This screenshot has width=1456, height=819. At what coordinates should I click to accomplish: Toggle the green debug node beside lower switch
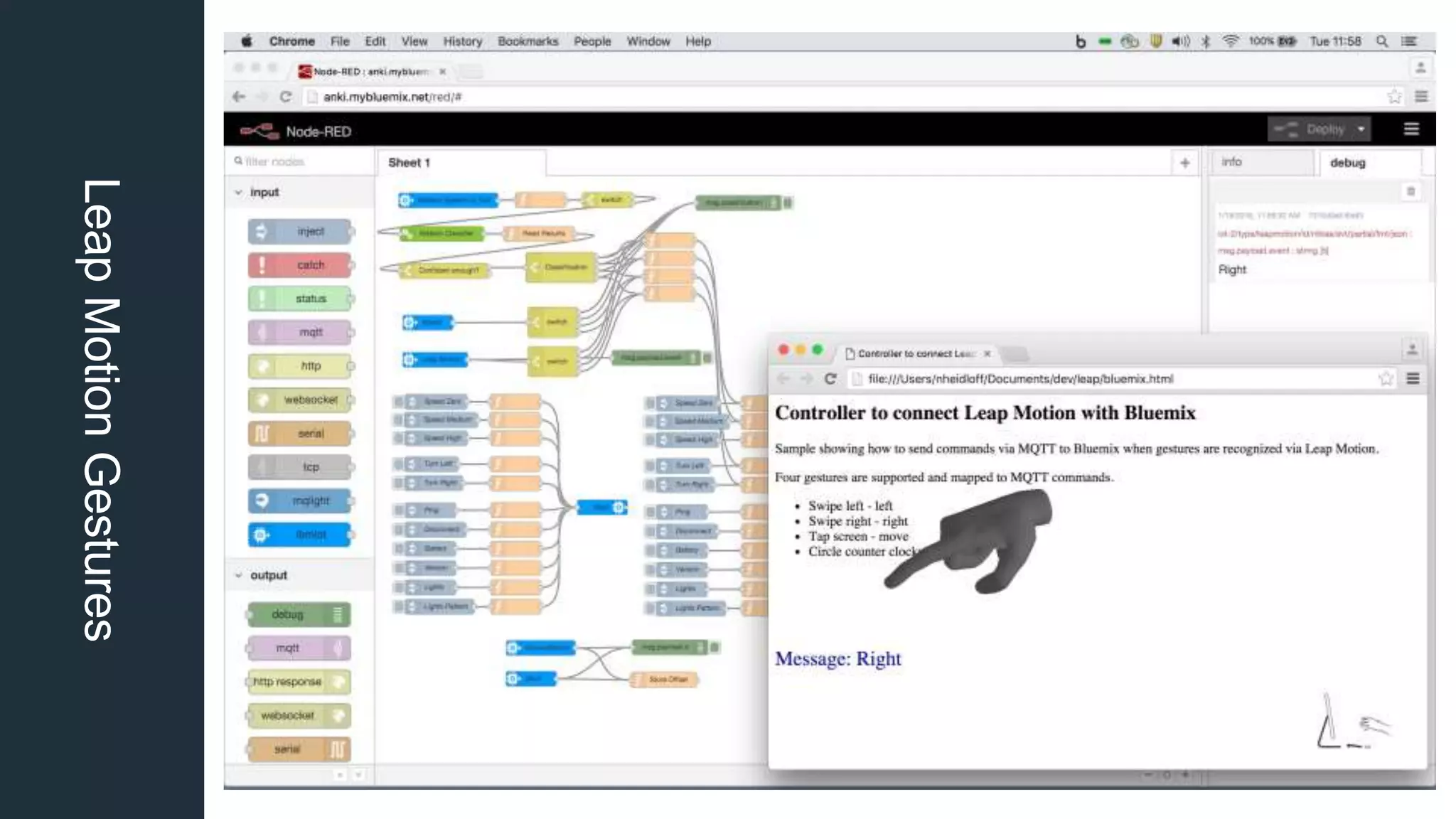(x=707, y=358)
